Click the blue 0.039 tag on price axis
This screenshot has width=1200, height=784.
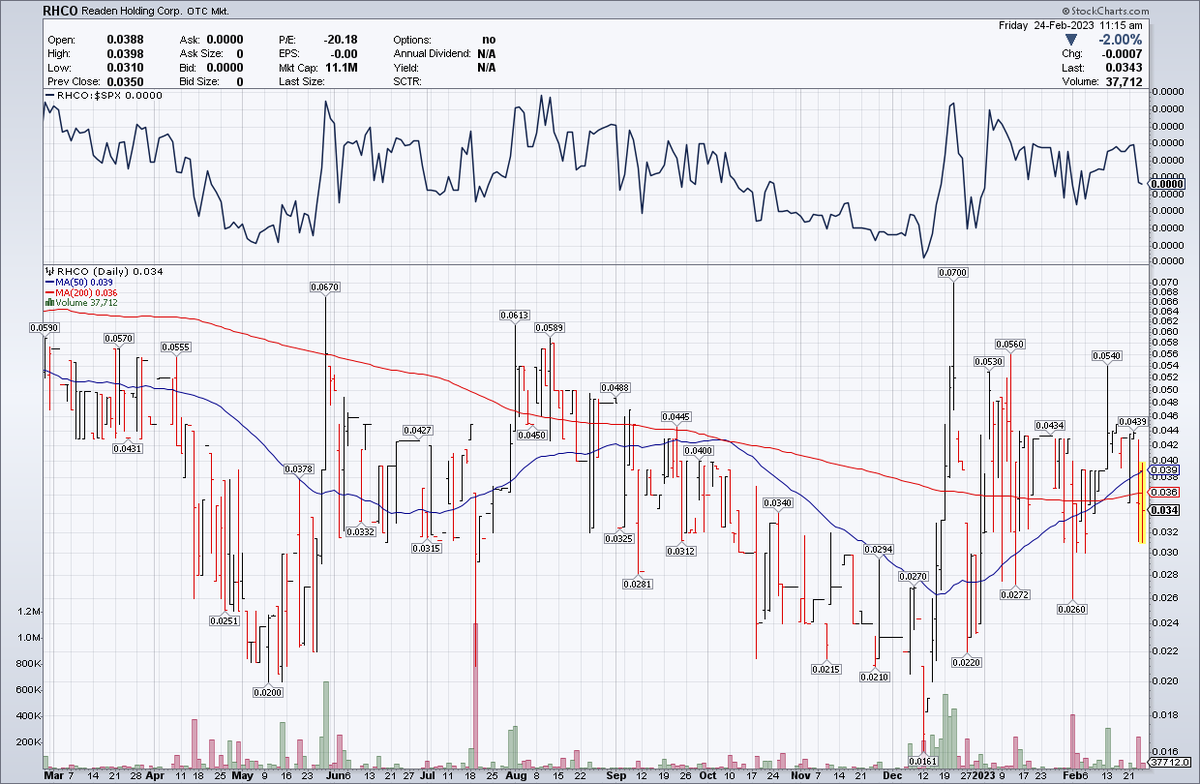(x=1164, y=470)
